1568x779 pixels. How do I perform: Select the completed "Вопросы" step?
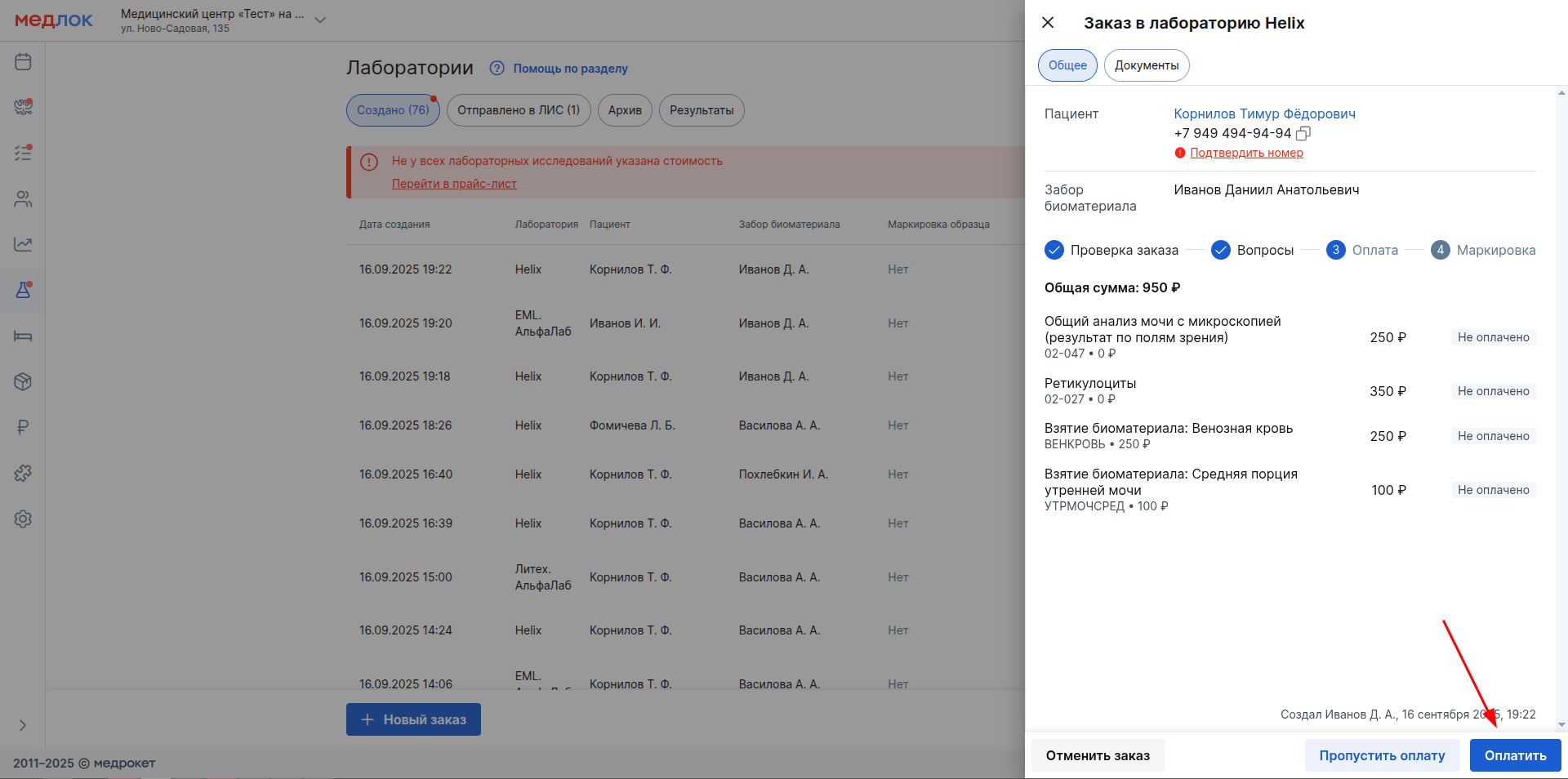[1252, 250]
